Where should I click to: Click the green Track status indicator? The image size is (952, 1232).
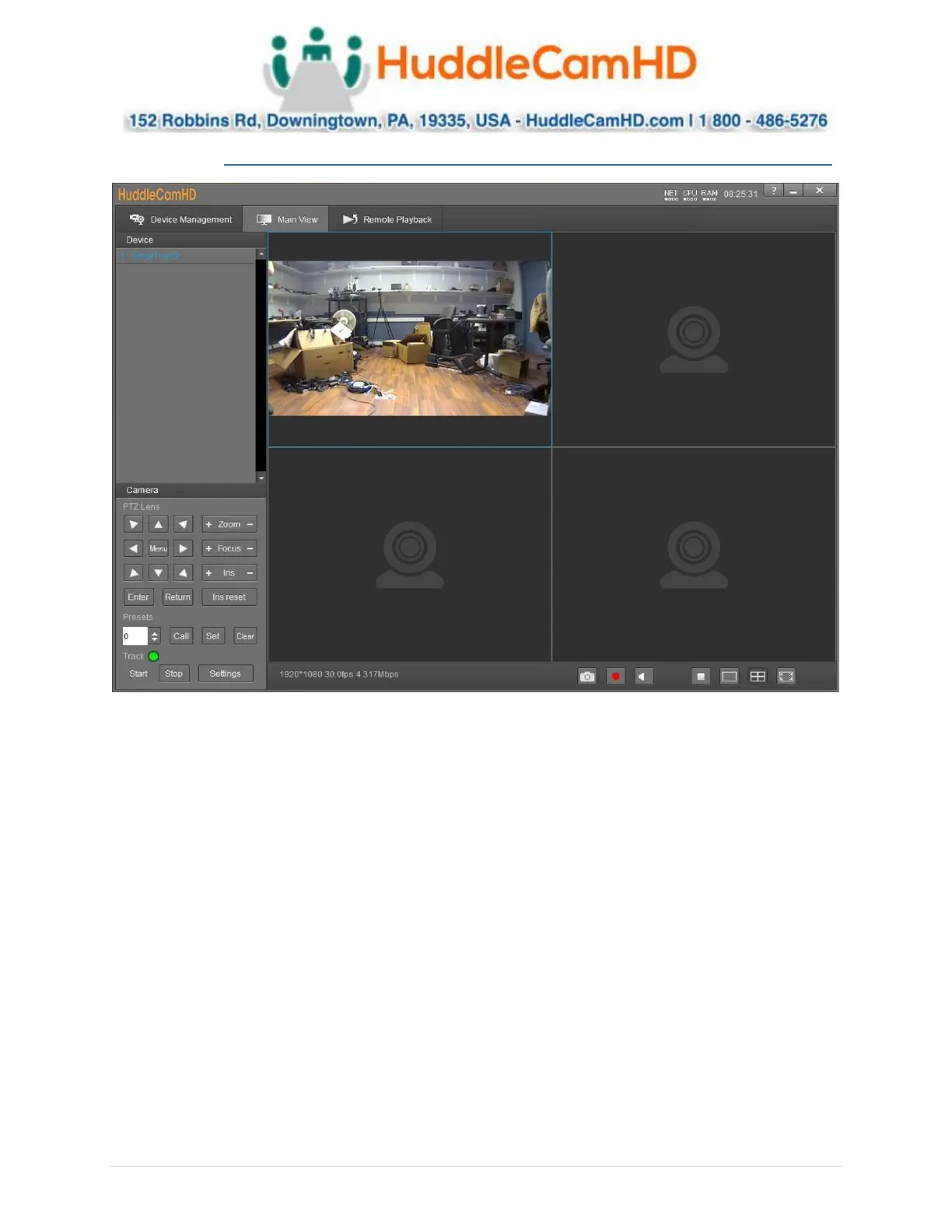coord(153,656)
